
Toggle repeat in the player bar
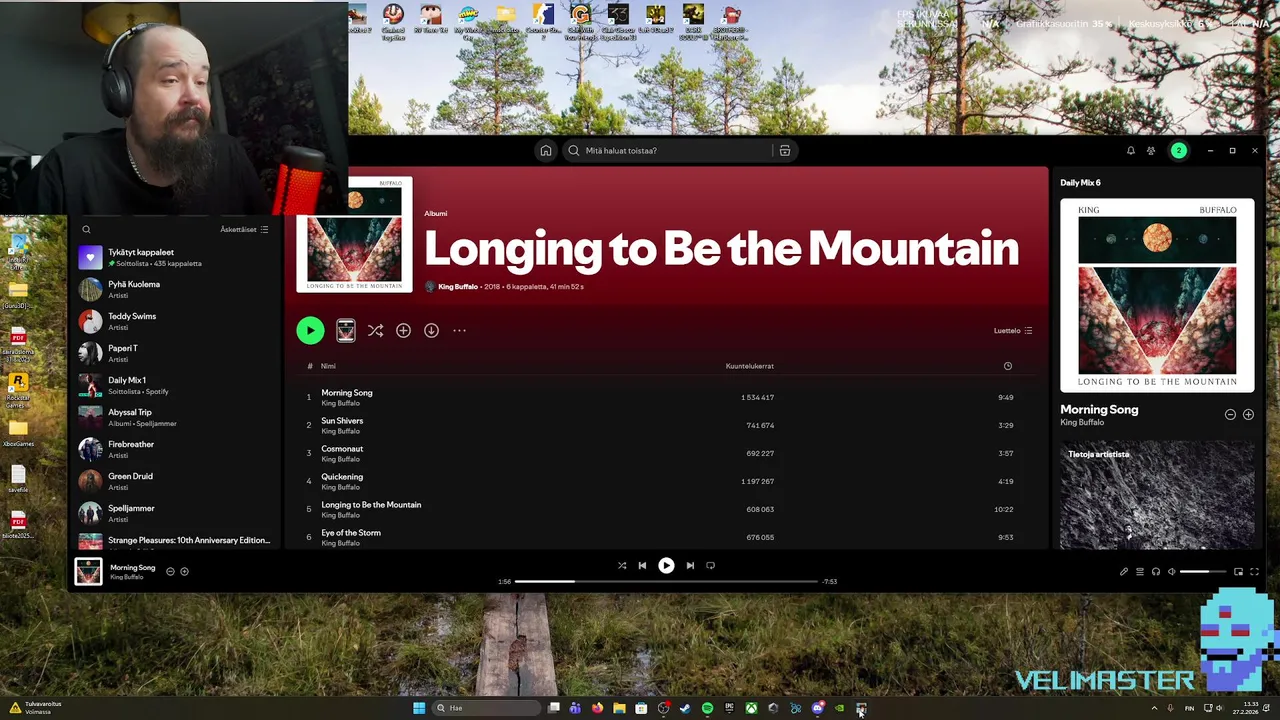point(710,566)
